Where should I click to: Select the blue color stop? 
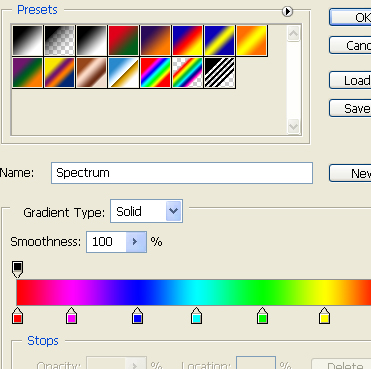tap(138, 316)
